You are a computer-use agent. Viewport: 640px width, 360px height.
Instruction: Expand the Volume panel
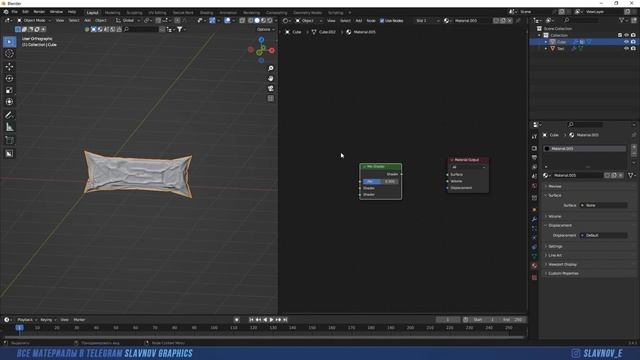click(555, 216)
